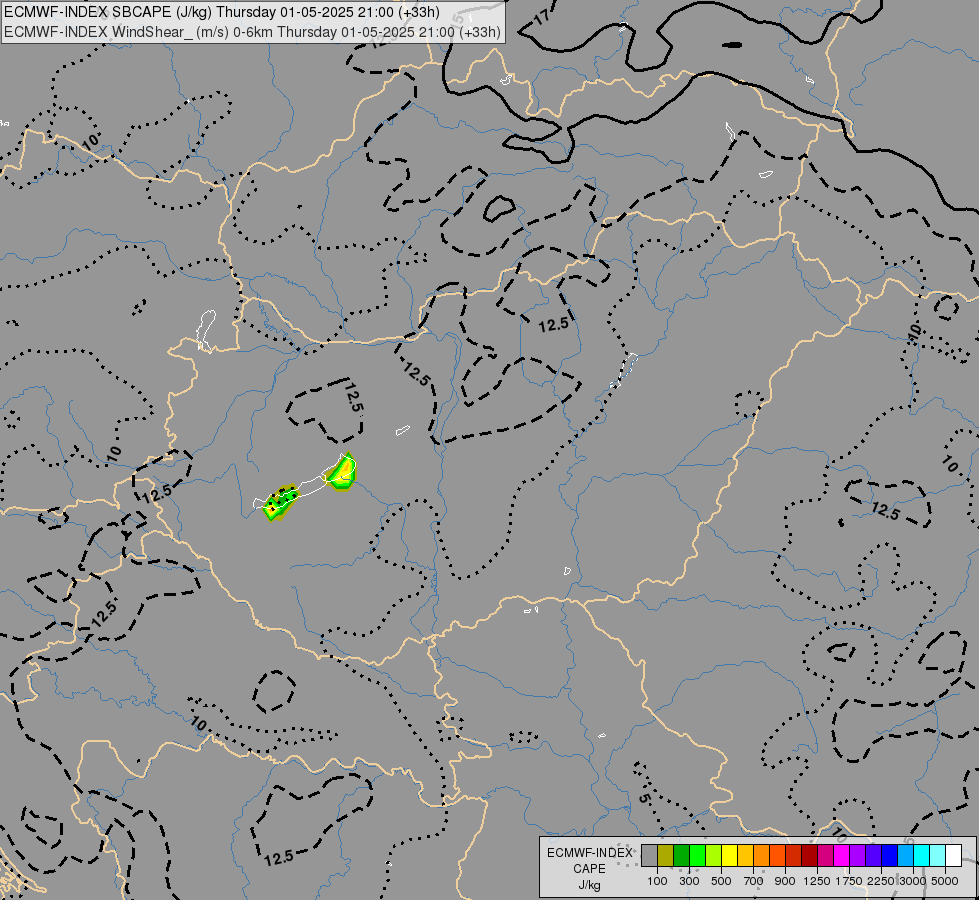Click the legend value 300
The width and height of the screenshot is (979, 900).
[689, 881]
